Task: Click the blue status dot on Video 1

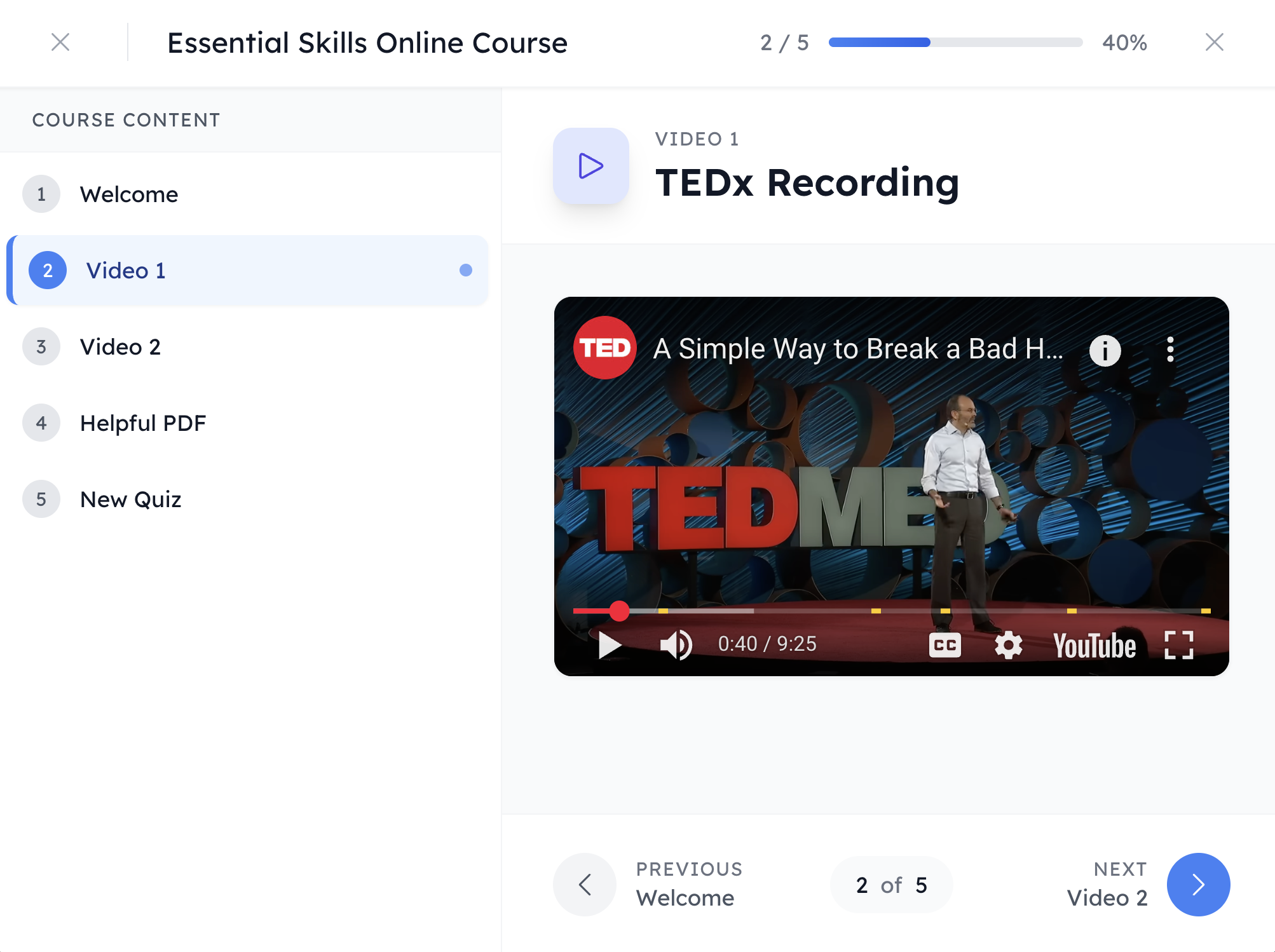Action: point(466,270)
